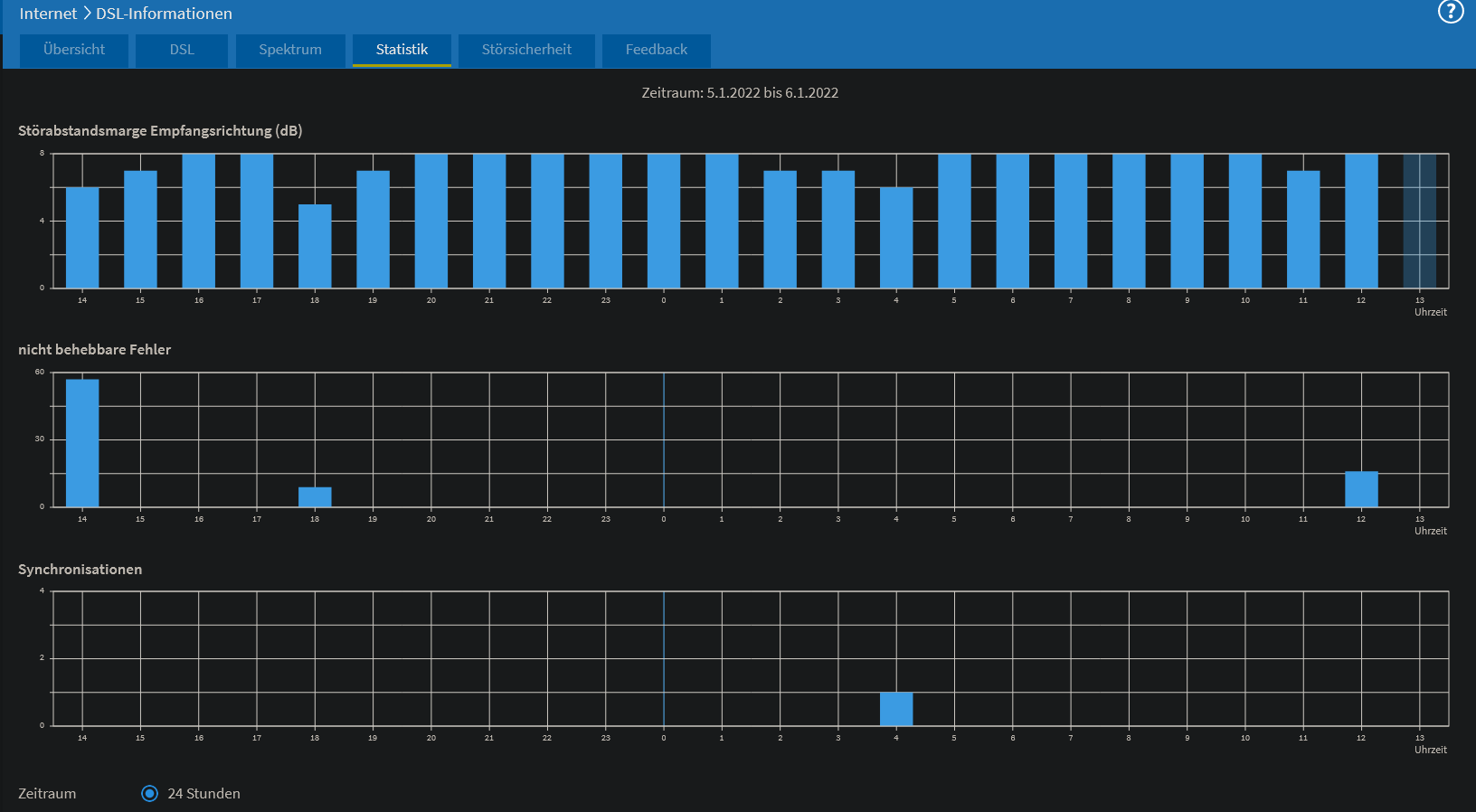Click the 4 Uhr bar in Synchronisationen chart
The image size is (1476, 812).
[896, 709]
